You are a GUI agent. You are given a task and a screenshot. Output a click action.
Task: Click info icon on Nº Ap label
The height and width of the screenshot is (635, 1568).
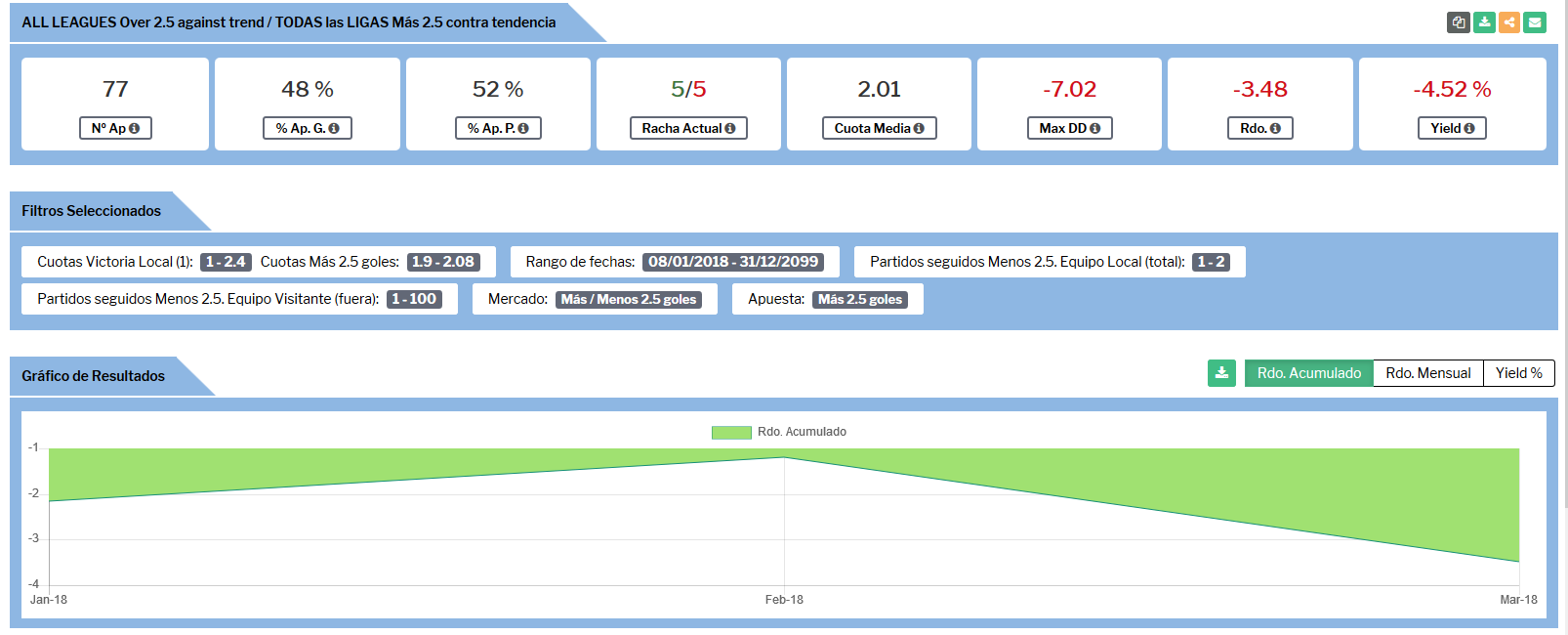[x=135, y=128]
